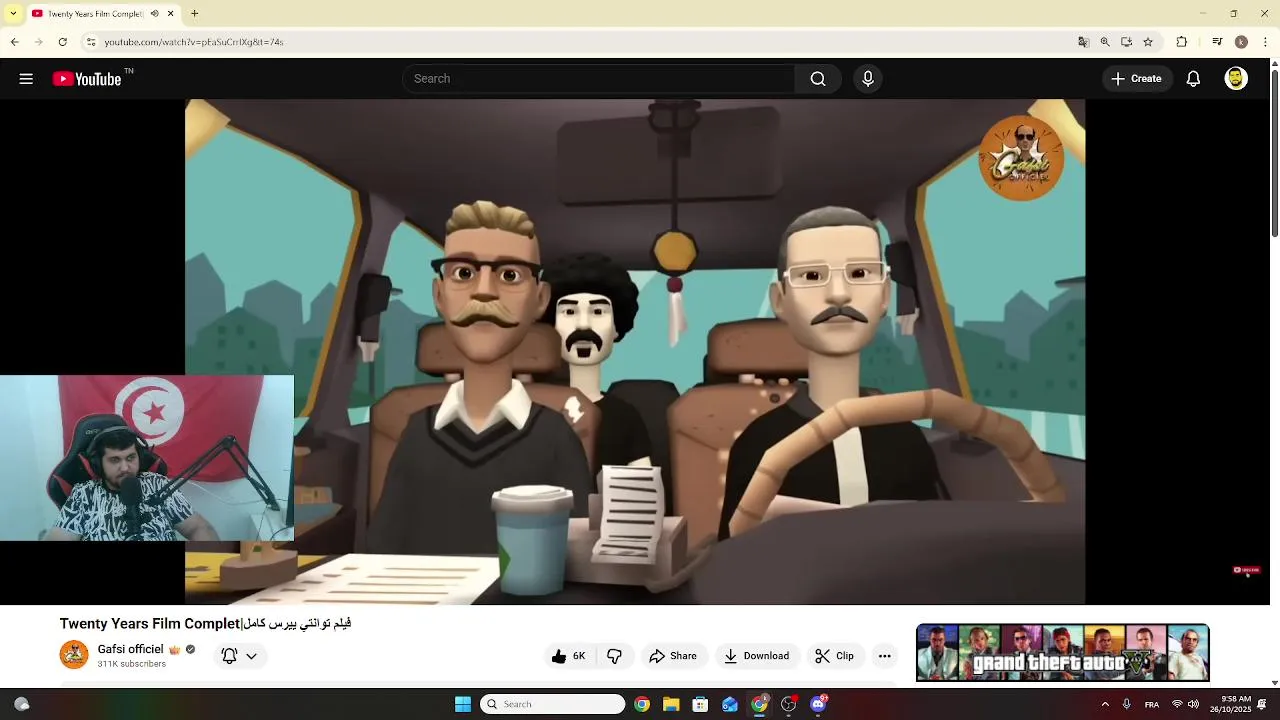Mute tab via speaker icon on tab
This screenshot has height=720, width=1280.
click(x=154, y=14)
